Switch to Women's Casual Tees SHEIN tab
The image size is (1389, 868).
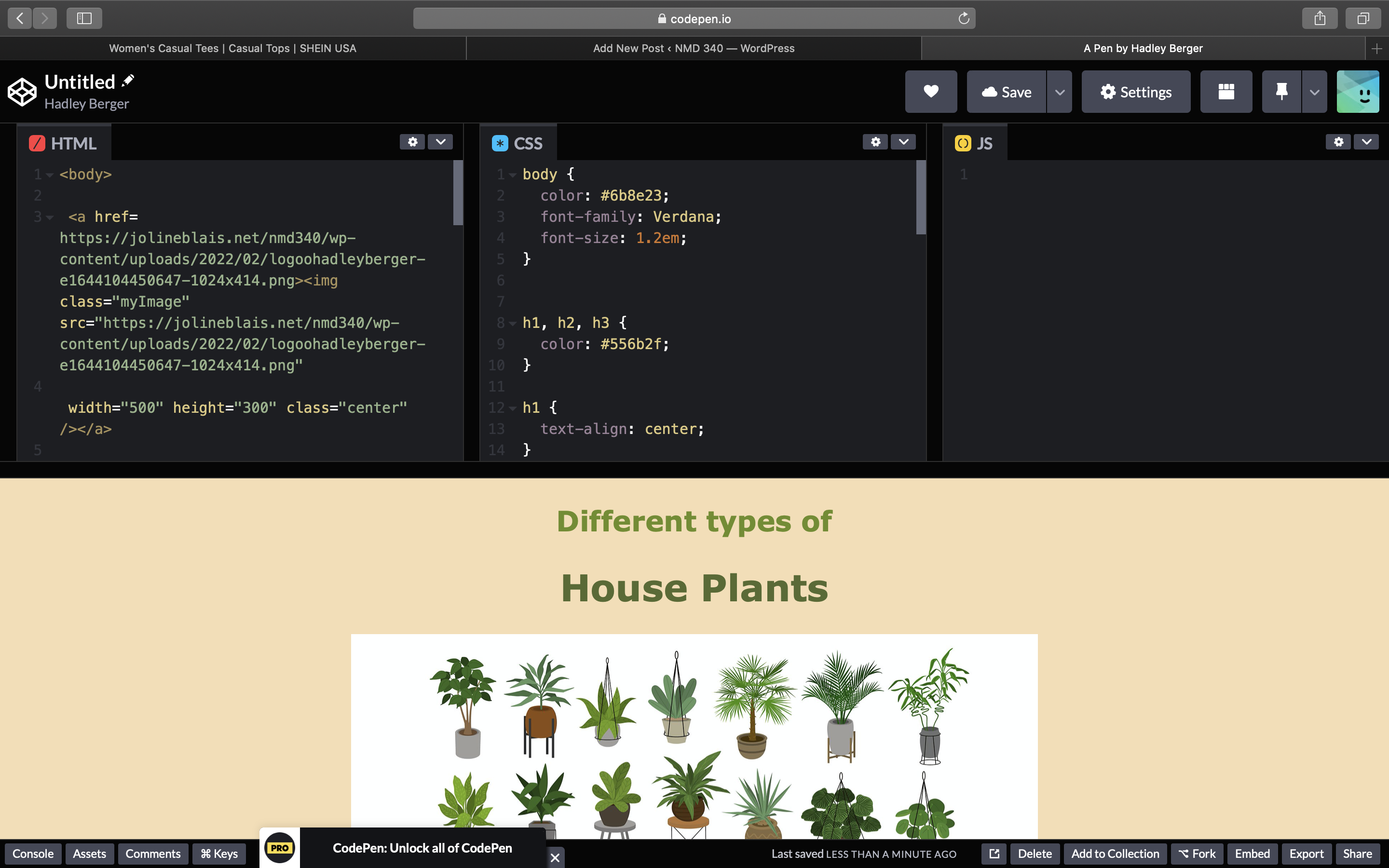point(232,48)
